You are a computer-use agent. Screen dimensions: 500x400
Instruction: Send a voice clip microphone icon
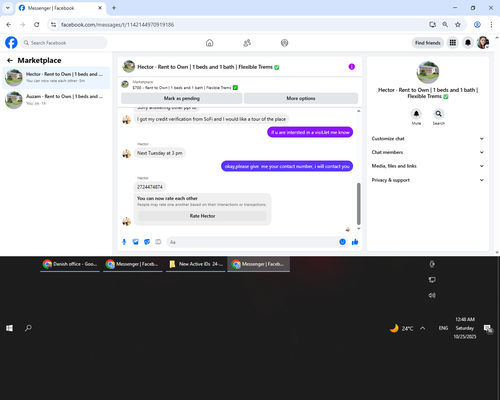pyautogui.click(x=124, y=242)
